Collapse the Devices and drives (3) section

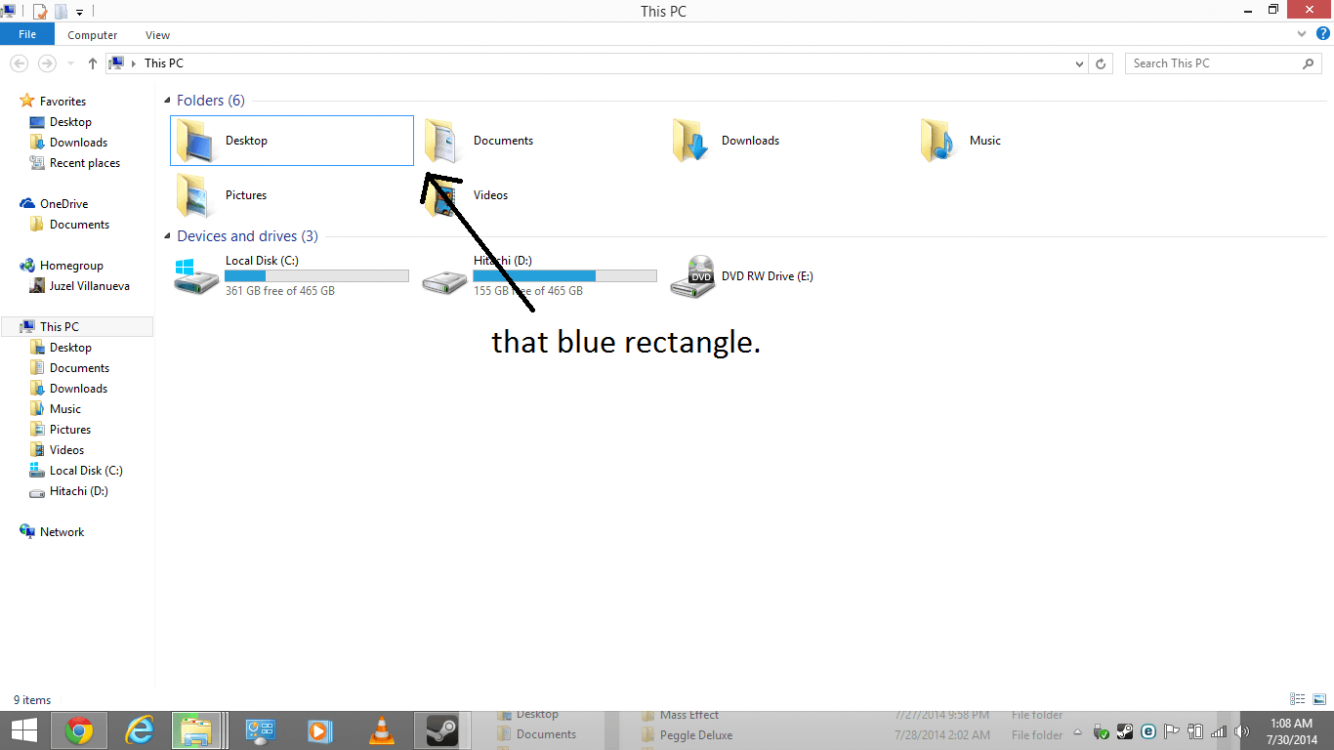click(x=166, y=236)
